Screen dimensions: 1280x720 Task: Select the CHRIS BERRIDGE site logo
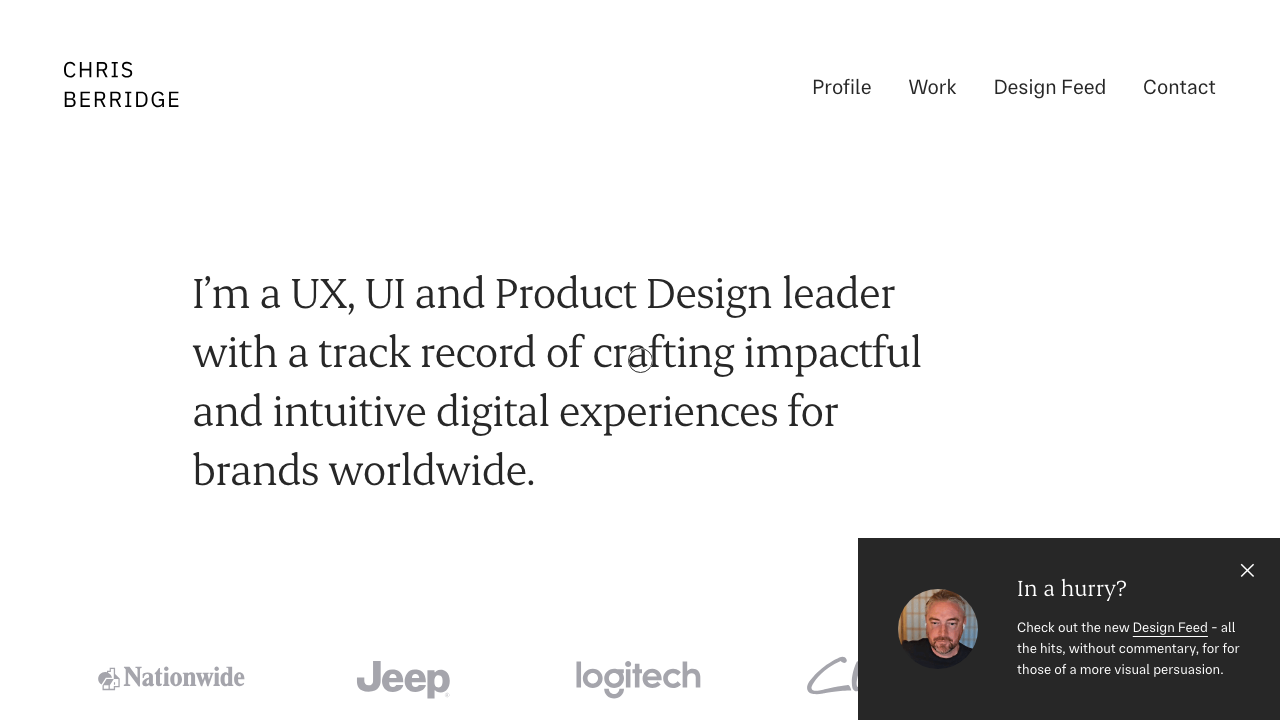click(121, 85)
